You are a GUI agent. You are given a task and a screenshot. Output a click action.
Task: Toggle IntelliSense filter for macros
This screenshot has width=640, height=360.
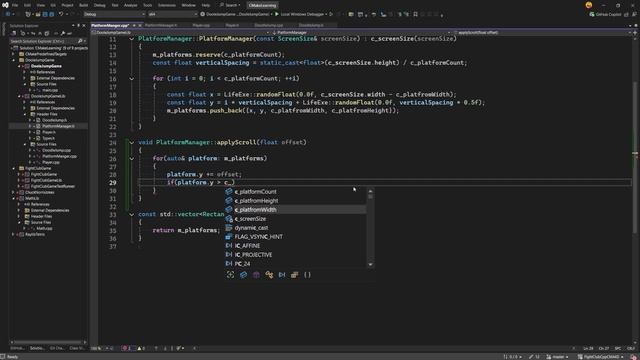(282, 275)
